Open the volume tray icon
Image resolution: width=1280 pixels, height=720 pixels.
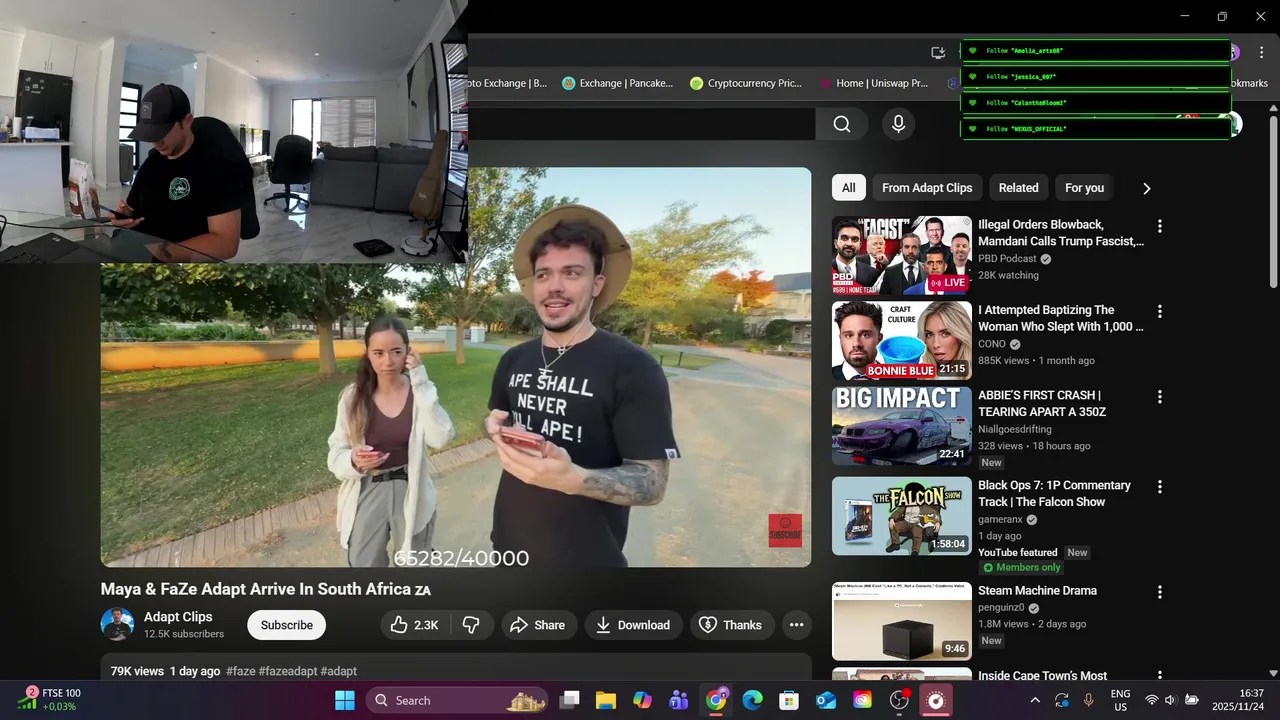(1170, 700)
